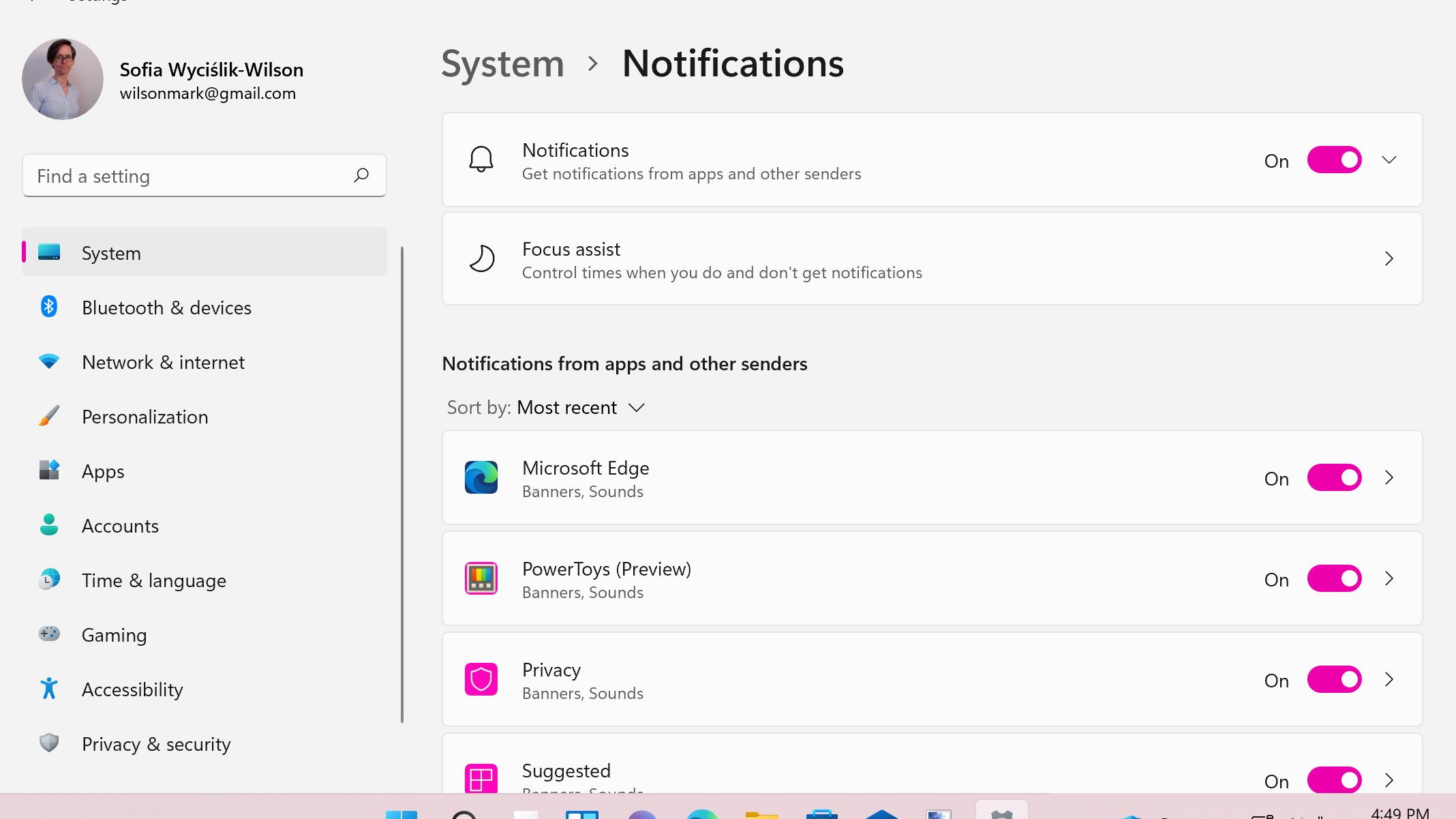Click the Focus assist moon icon
Screen dimensions: 1456x819
click(481, 259)
